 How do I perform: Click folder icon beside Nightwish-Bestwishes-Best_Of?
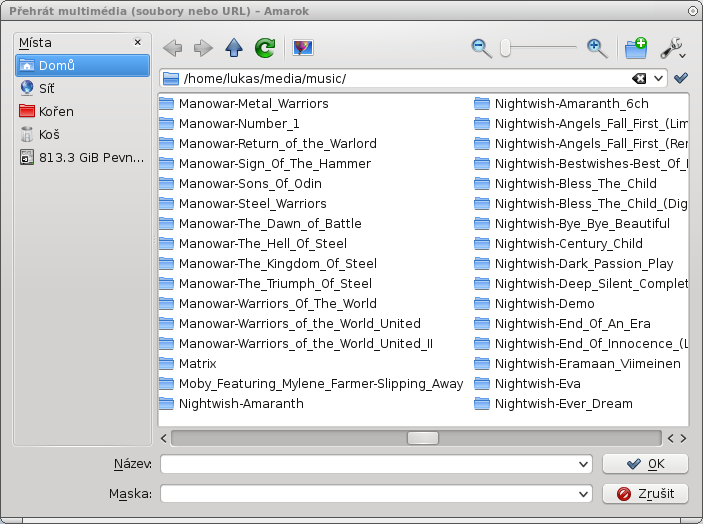coord(482,164)
